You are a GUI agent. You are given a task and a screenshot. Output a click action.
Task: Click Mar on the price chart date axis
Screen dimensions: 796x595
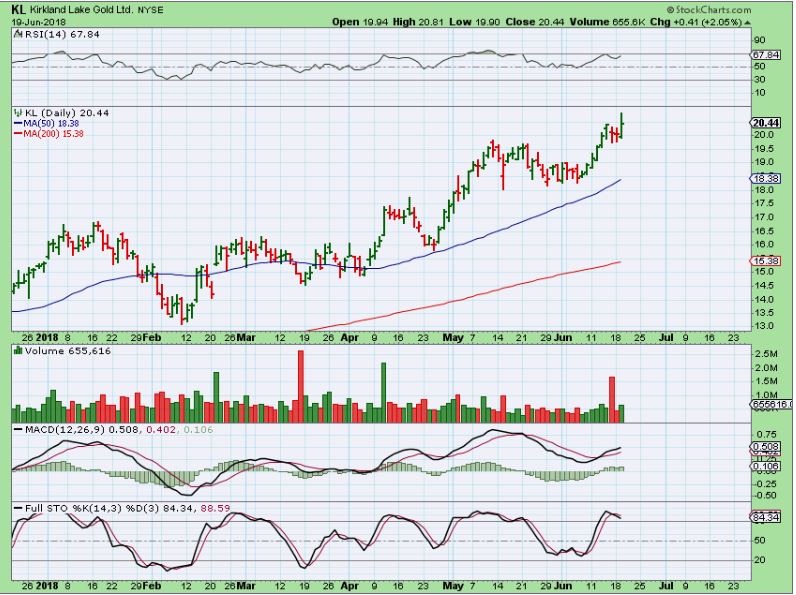[246, 338]
